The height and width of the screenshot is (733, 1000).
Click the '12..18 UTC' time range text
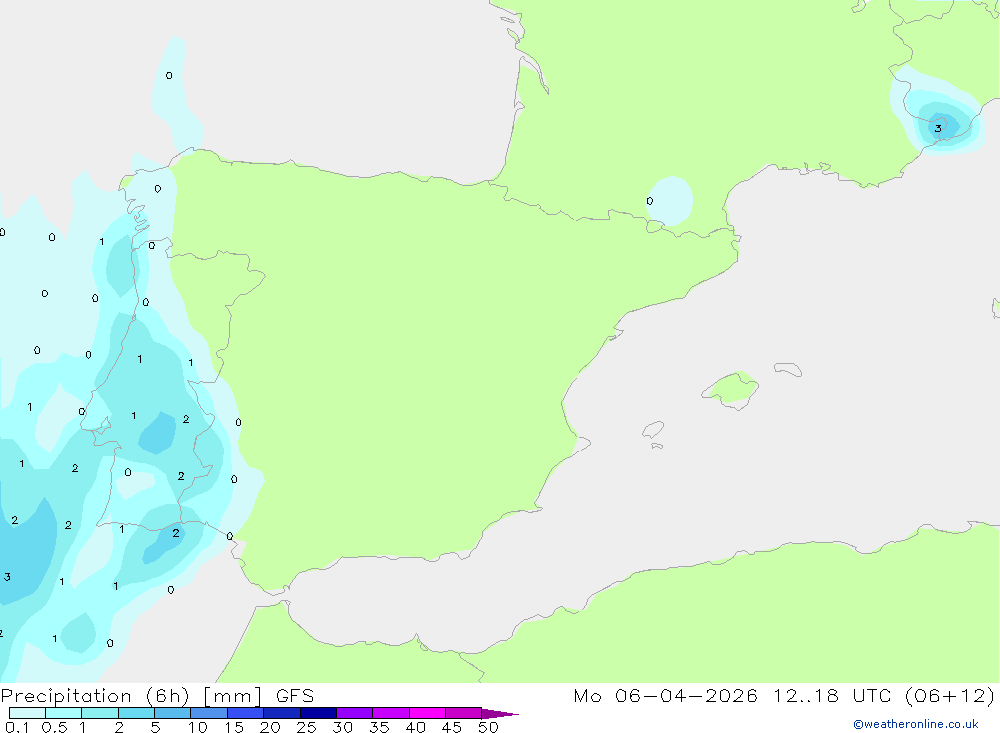[x=832, y=696]
